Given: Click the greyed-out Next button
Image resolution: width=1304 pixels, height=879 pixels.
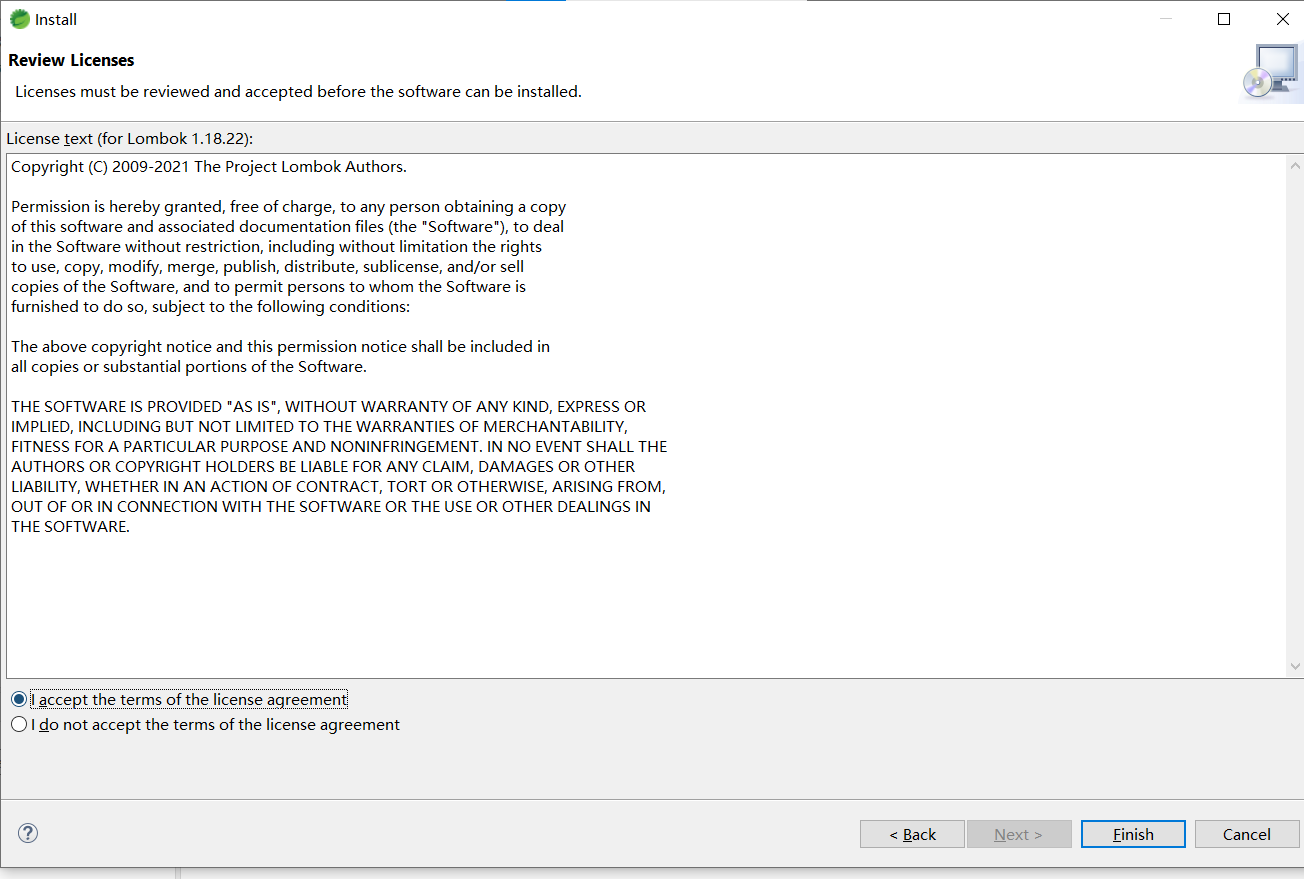Looking at the screenshot, I should [x=1018, y=834].
